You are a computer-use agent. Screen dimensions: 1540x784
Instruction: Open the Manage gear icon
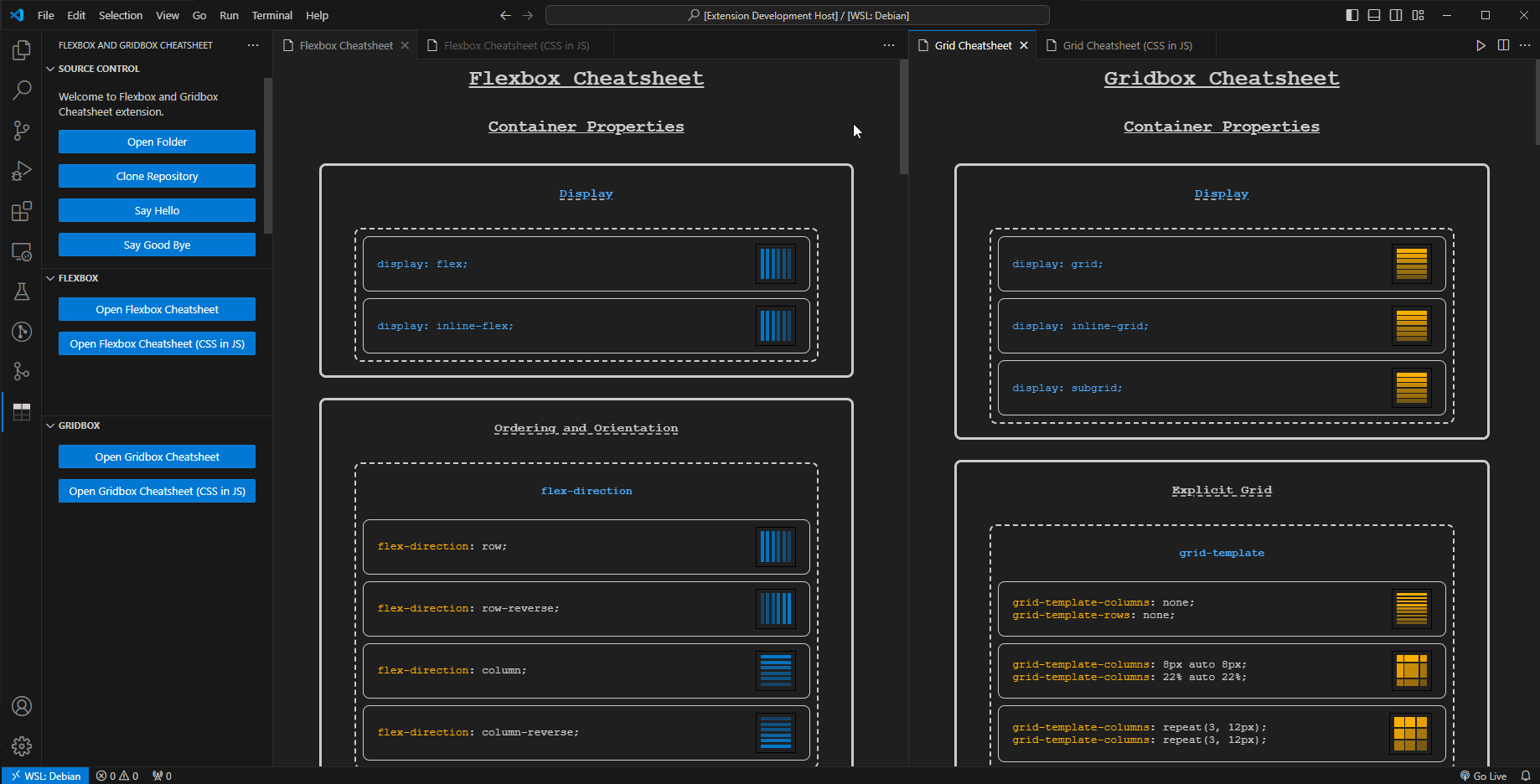(x=22, y=745)
